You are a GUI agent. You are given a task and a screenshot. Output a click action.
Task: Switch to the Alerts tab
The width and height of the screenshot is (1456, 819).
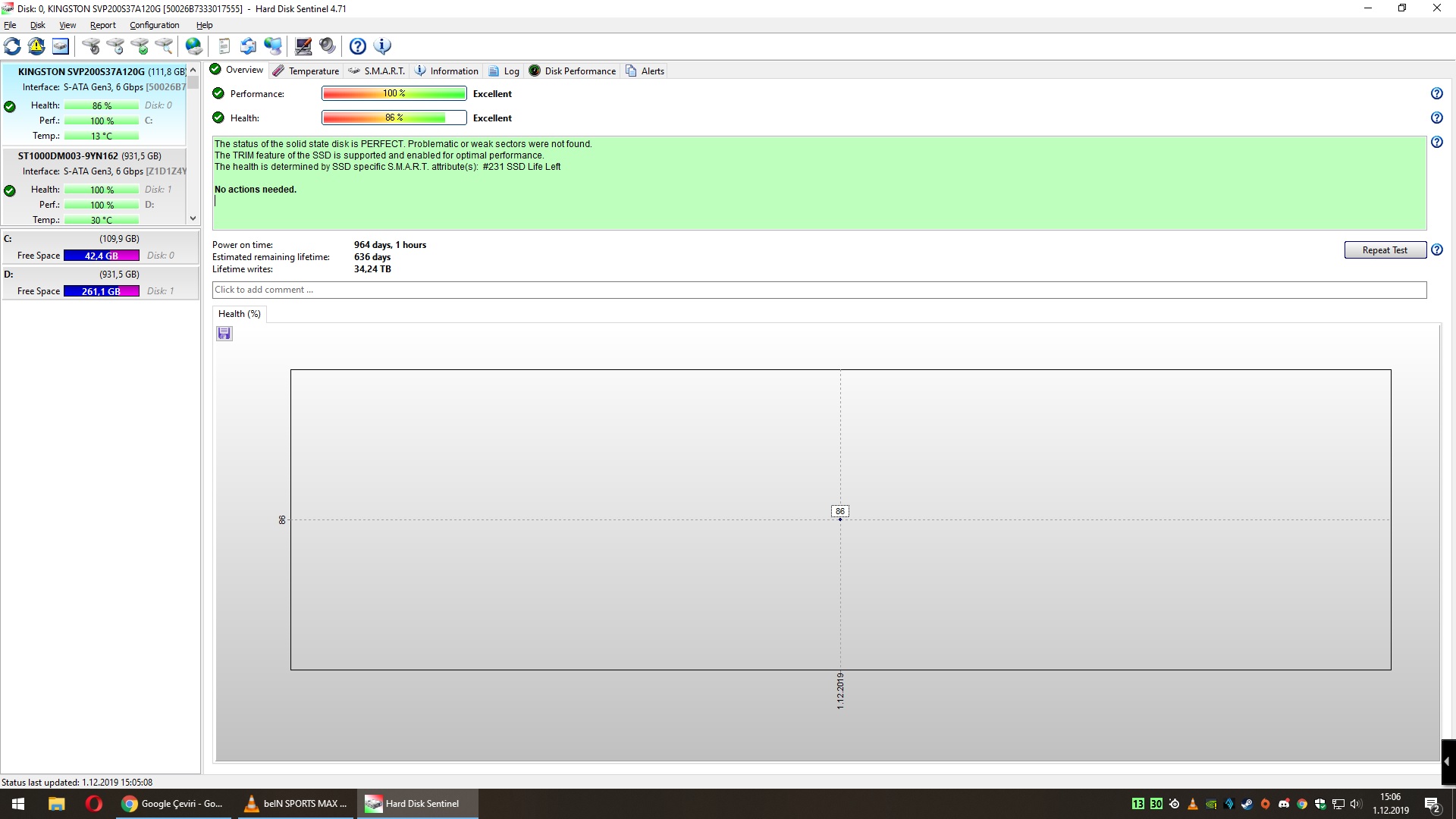click(645, 71)
